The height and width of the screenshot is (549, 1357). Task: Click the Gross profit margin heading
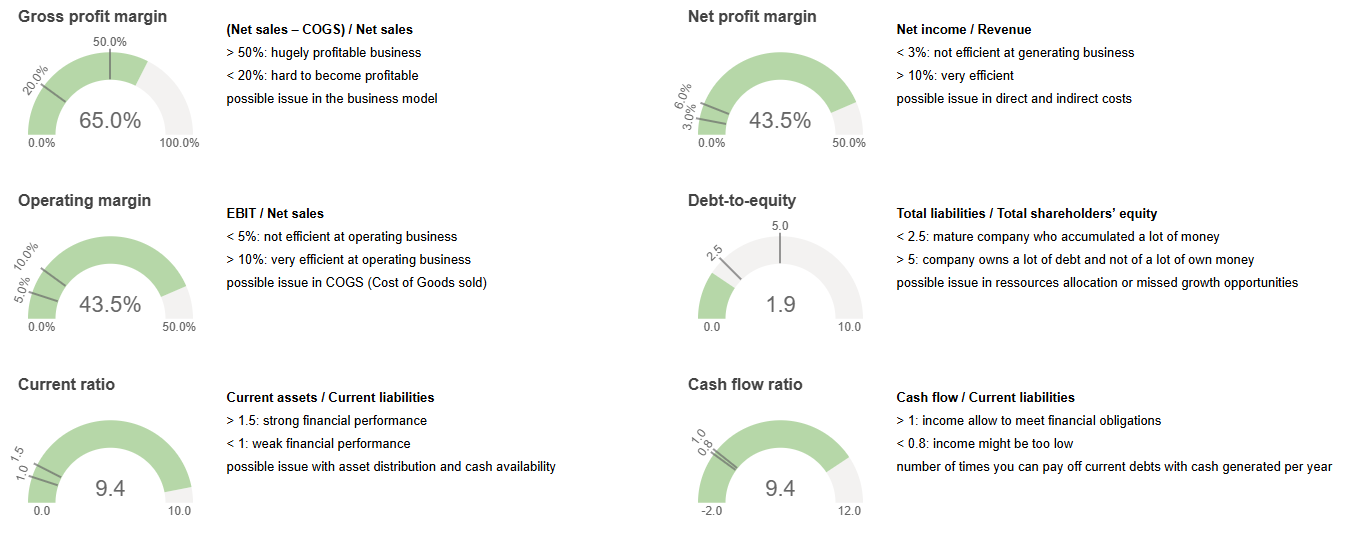(93, 17)
